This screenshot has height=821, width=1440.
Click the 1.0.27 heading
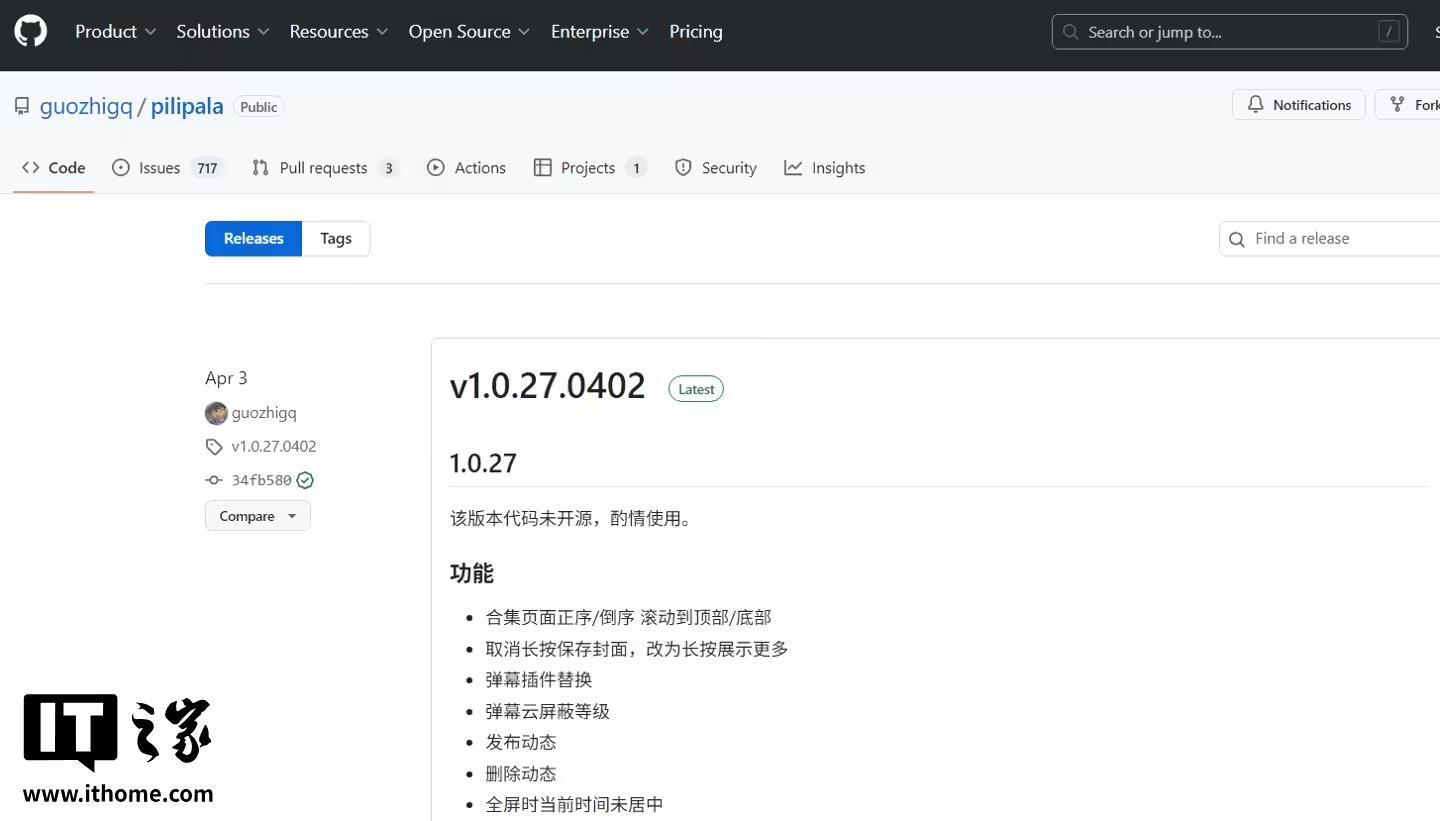[483, 463]
